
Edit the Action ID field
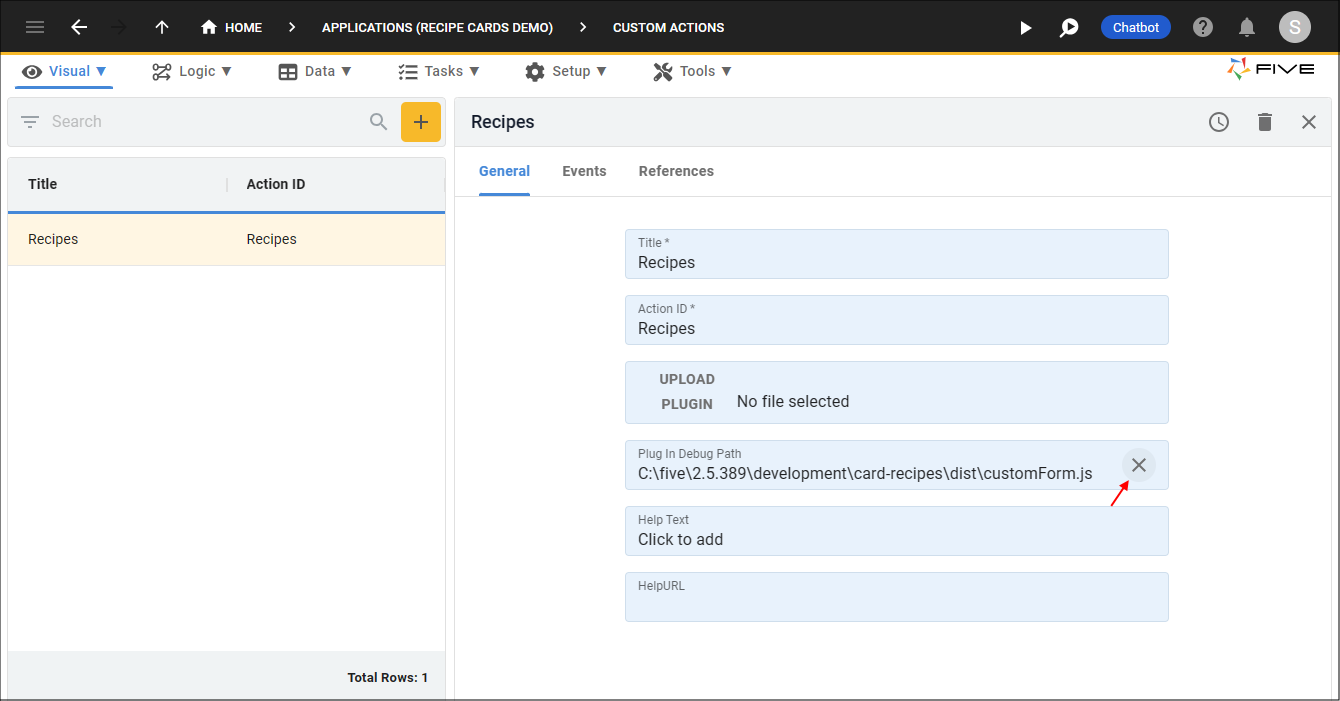point(896,320)
